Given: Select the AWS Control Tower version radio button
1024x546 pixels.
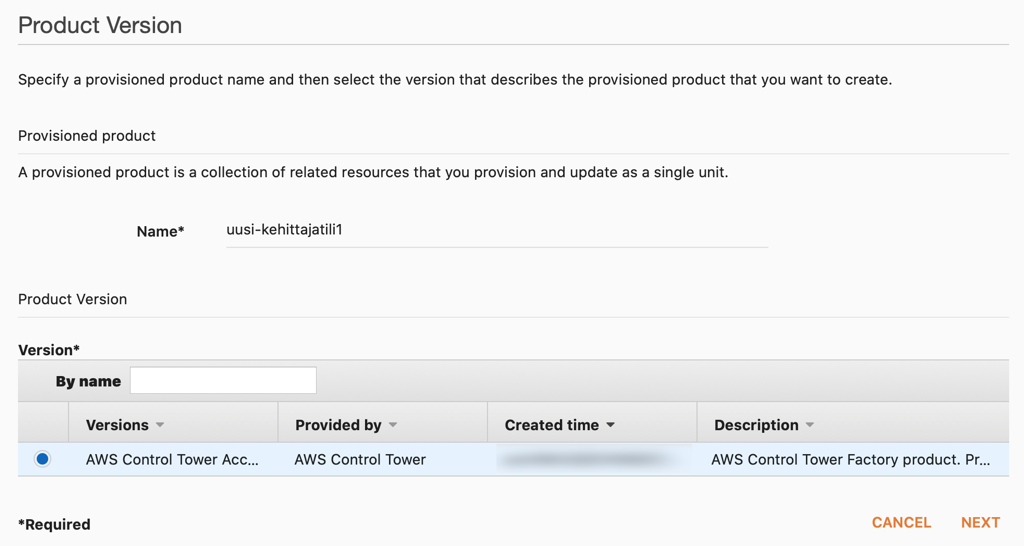Looking at the screenshot, I should click(42, 459).
